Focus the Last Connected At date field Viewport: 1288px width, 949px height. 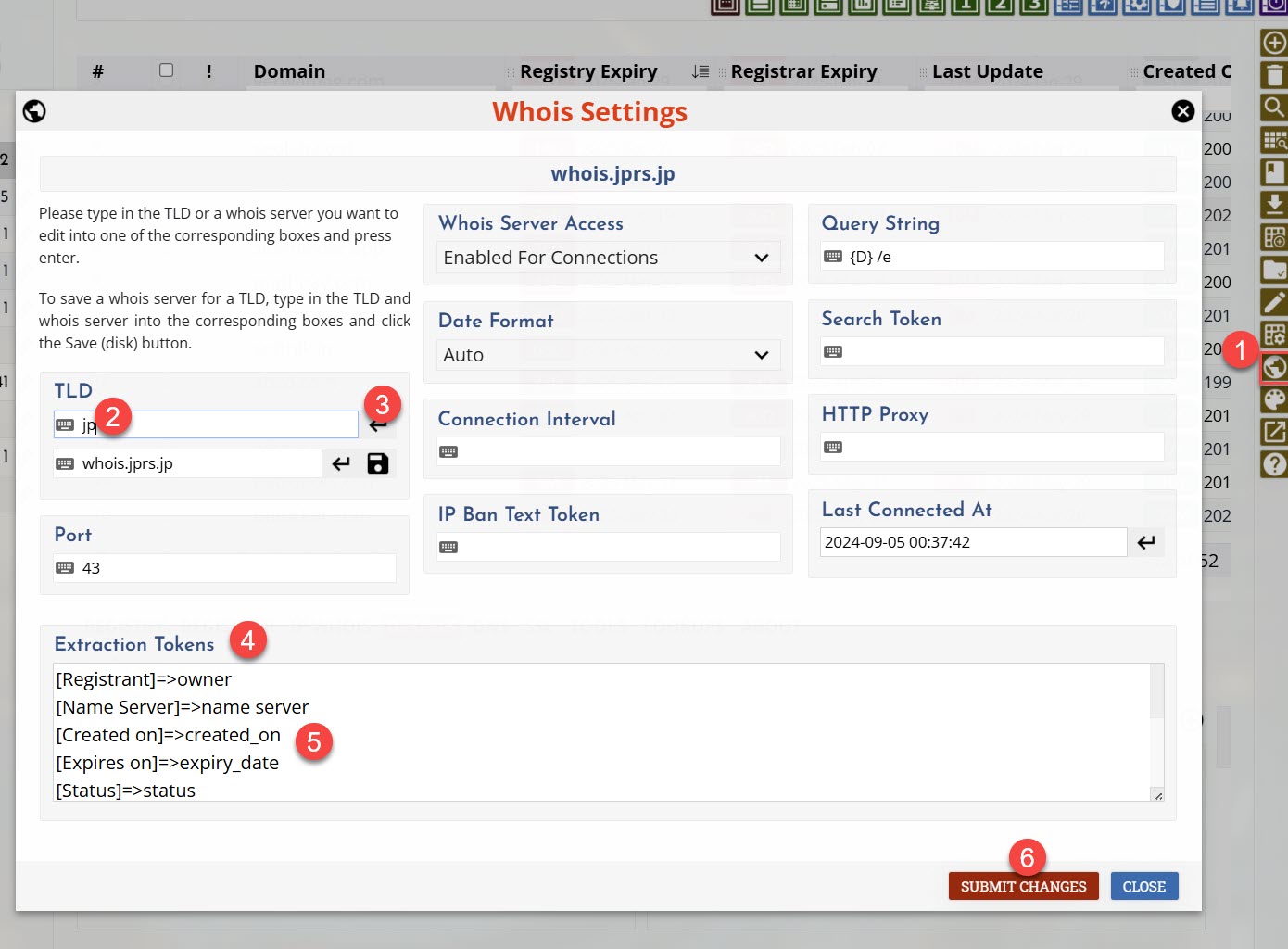click(x=973, y=542)
